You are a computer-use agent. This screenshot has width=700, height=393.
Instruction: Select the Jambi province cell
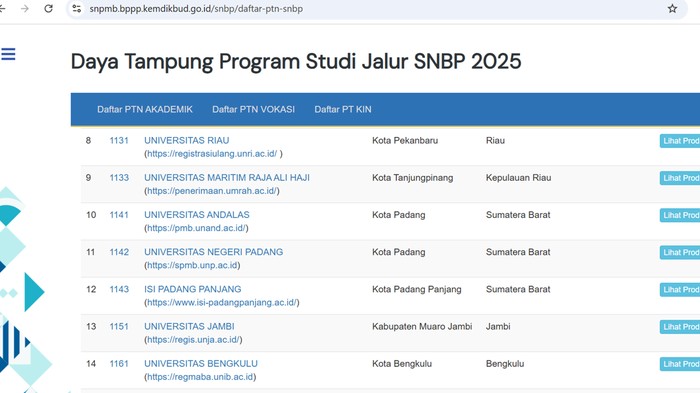click(x=498, y=326)
